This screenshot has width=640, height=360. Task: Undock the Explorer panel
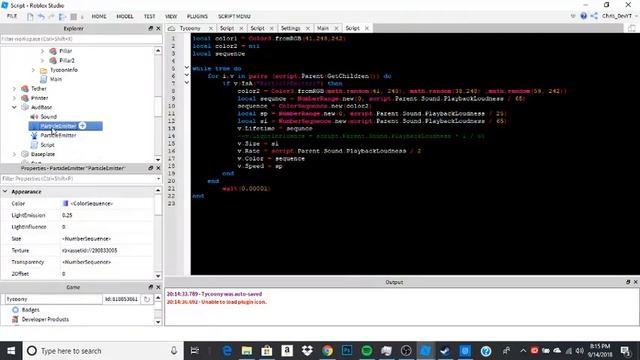click(151, 28)
